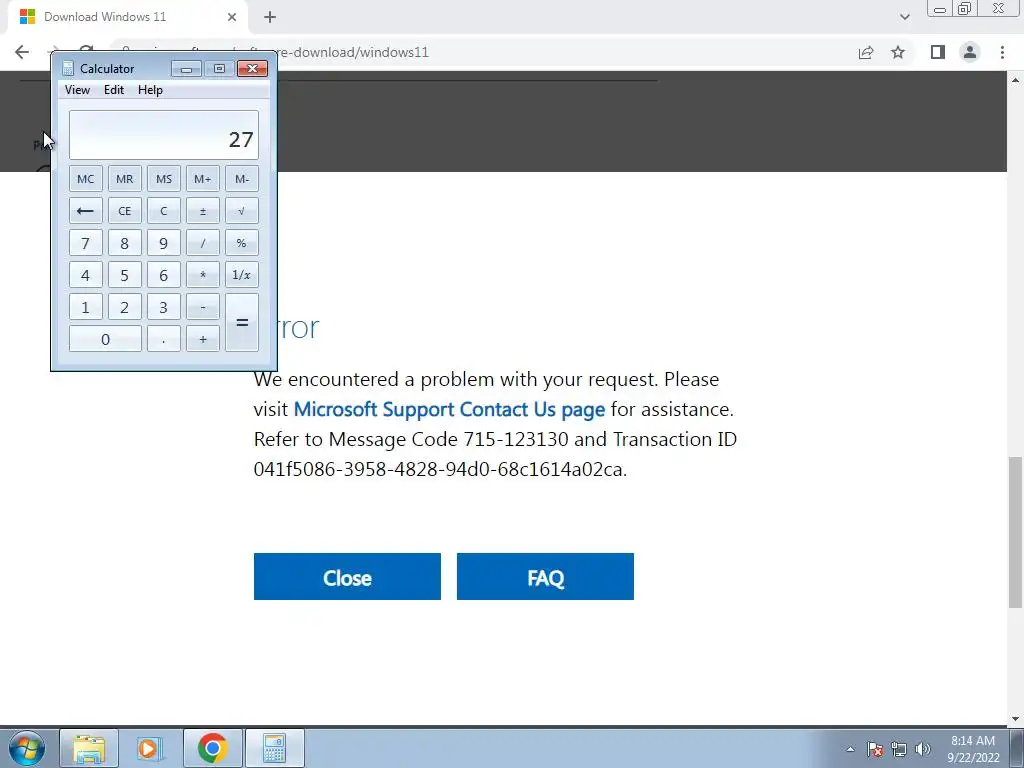1024x768 pixels.
Task: Click digit 2 on the Calculator
Action: click(x=125, y=307)
